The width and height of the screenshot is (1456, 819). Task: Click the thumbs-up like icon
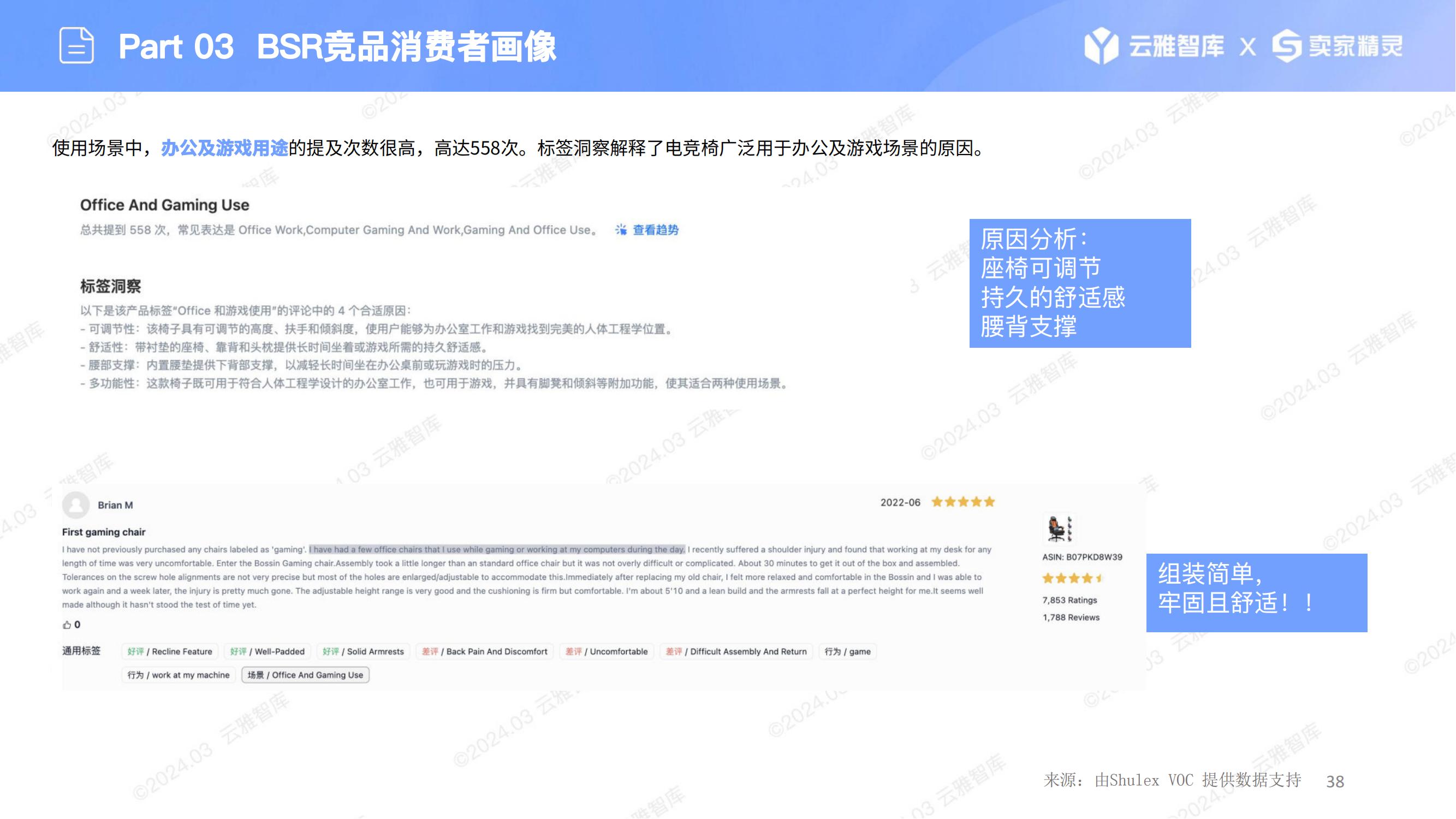67,625
